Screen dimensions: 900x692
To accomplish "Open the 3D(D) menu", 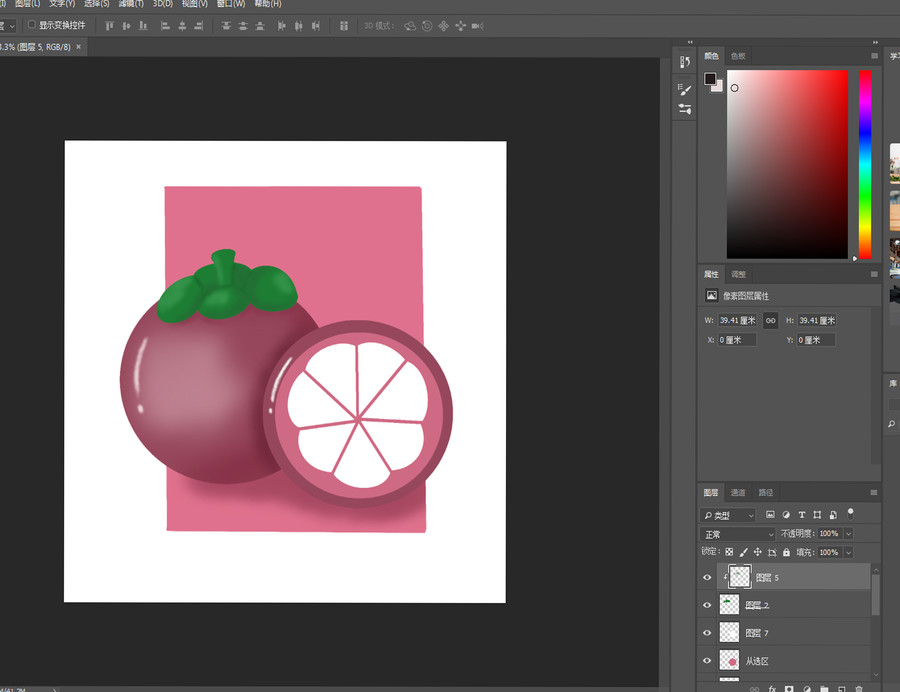I will pyautogui.click(x=162, y=3).
